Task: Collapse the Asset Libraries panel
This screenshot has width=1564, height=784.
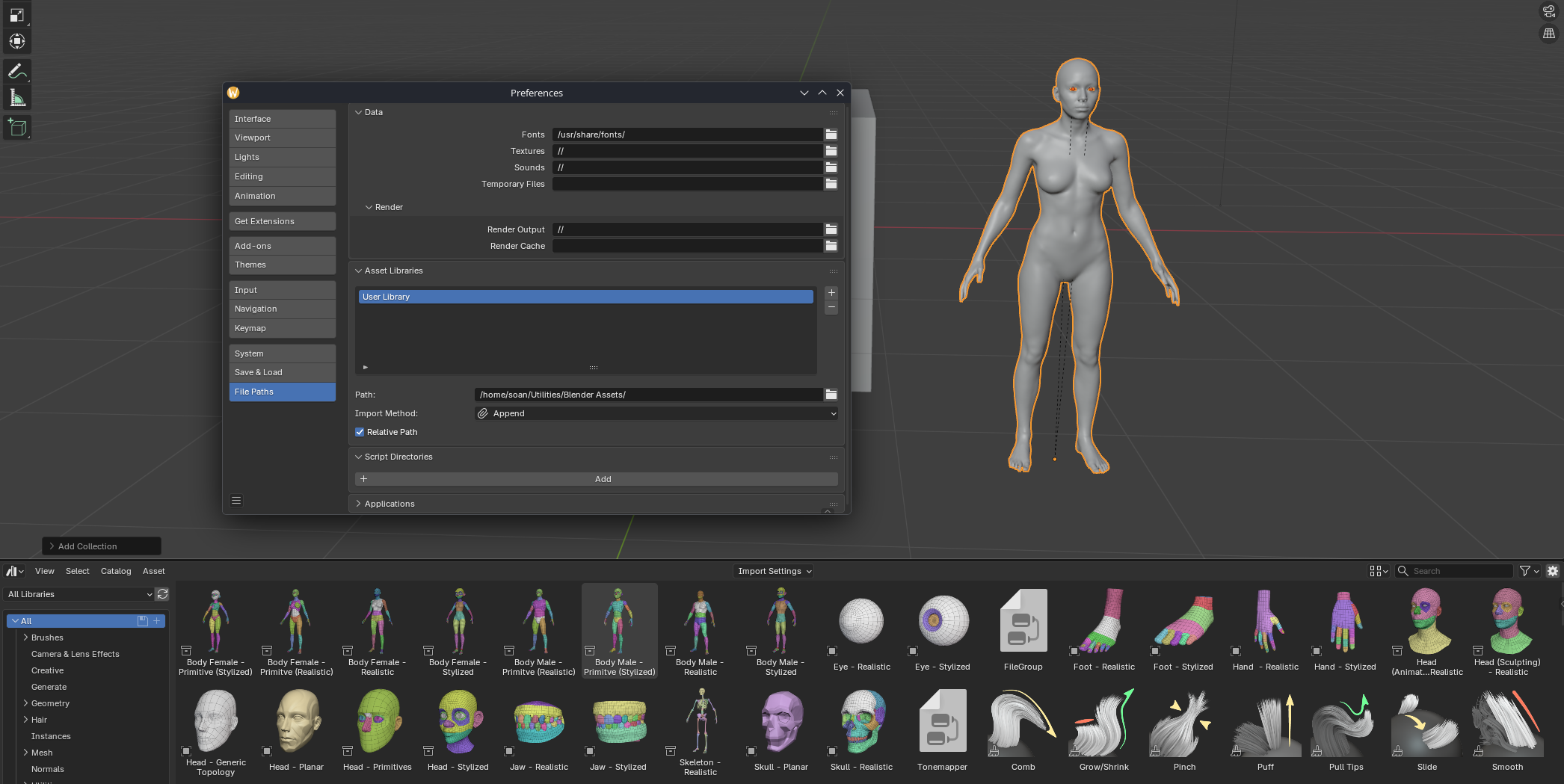Action: (394, 271)
